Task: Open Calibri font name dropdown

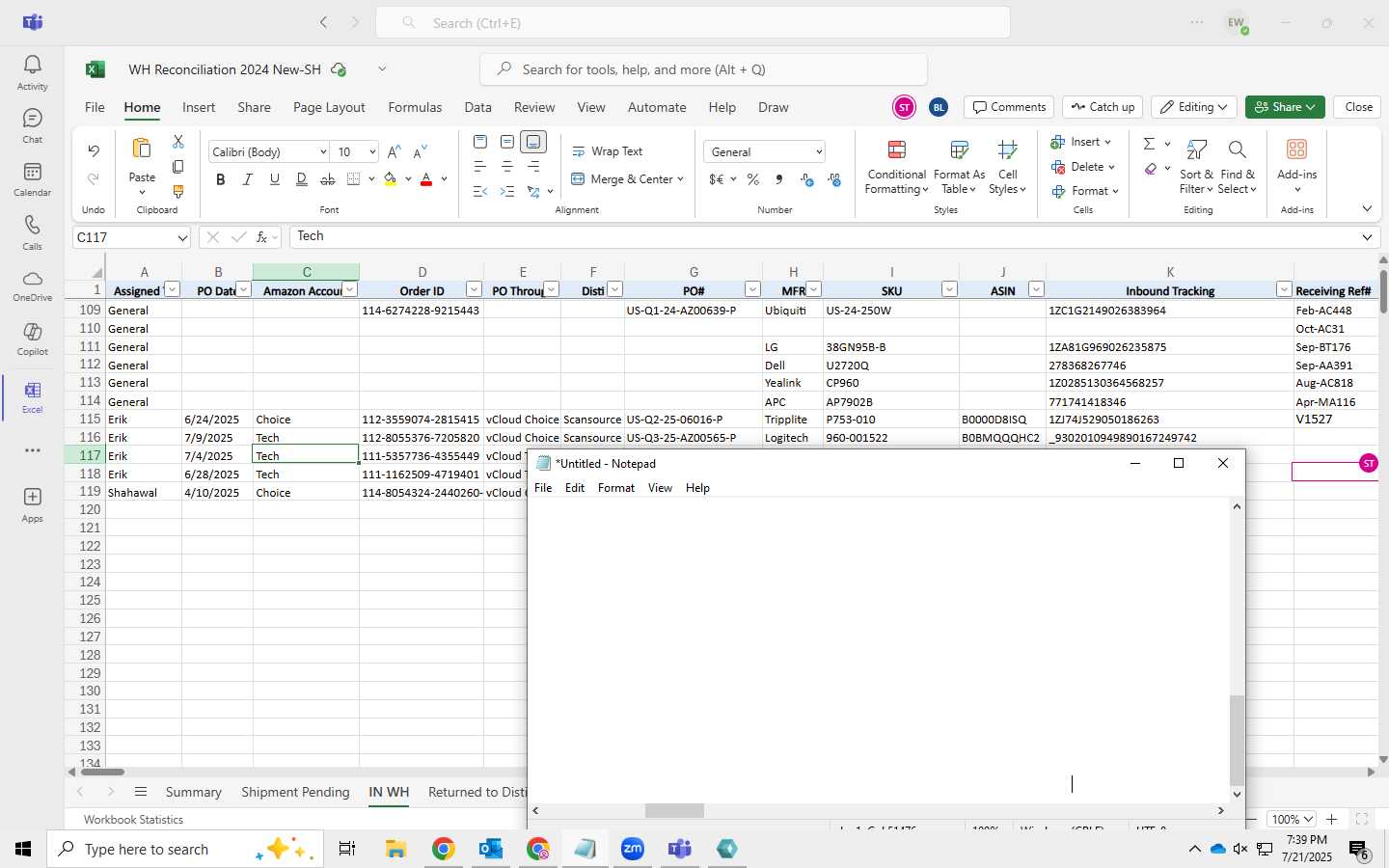Action: [323, 152]
